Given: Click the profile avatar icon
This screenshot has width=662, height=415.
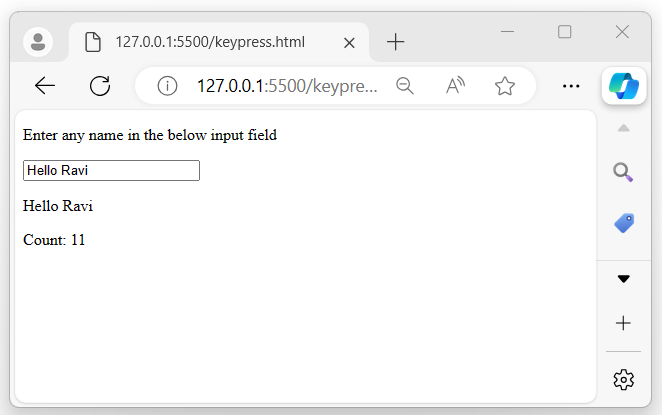Looking at the screenshot, I should 38,42.
